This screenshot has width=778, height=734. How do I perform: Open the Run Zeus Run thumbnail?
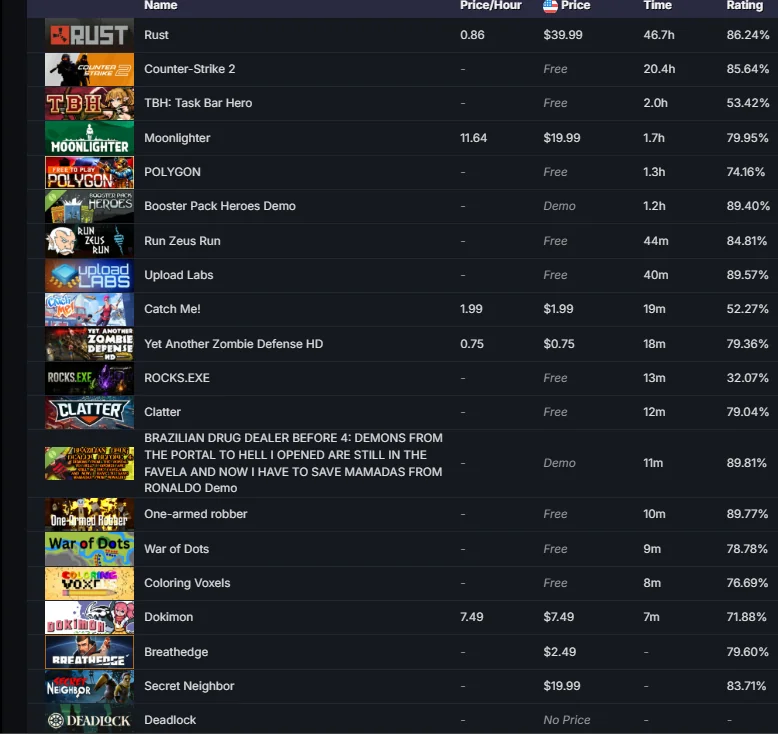pyautogui.click(x=89, y=241)
